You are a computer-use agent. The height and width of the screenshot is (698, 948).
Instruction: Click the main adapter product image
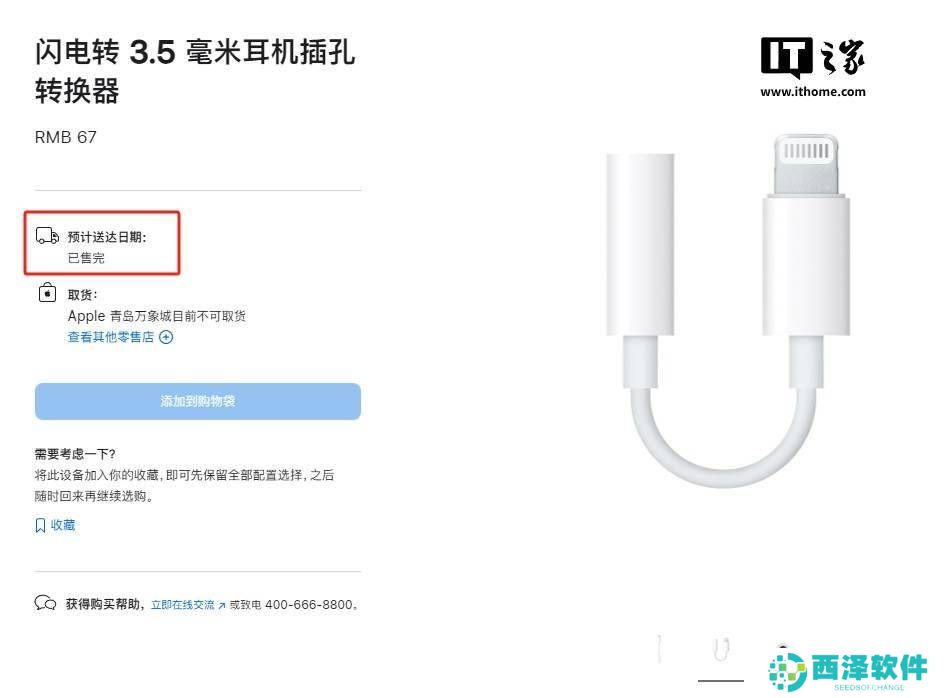[x=729, y=310]
